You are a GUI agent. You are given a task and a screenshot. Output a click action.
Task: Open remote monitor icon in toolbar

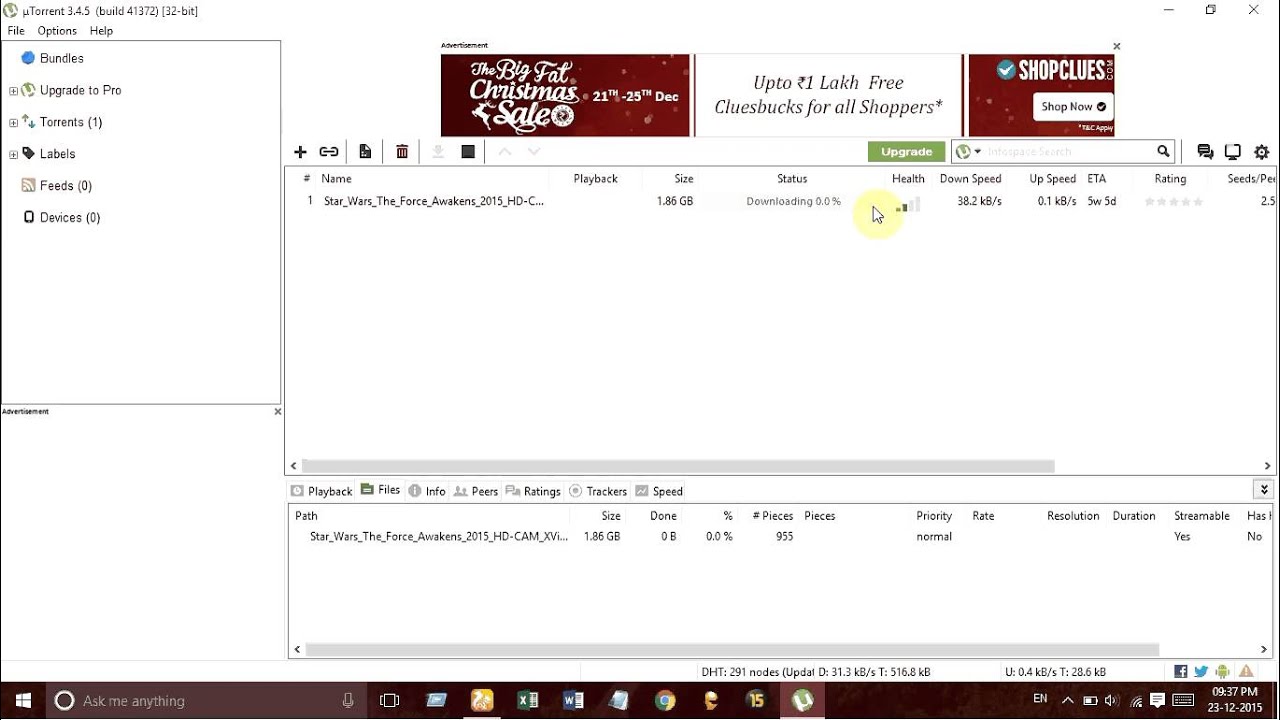click(1233, 152)
